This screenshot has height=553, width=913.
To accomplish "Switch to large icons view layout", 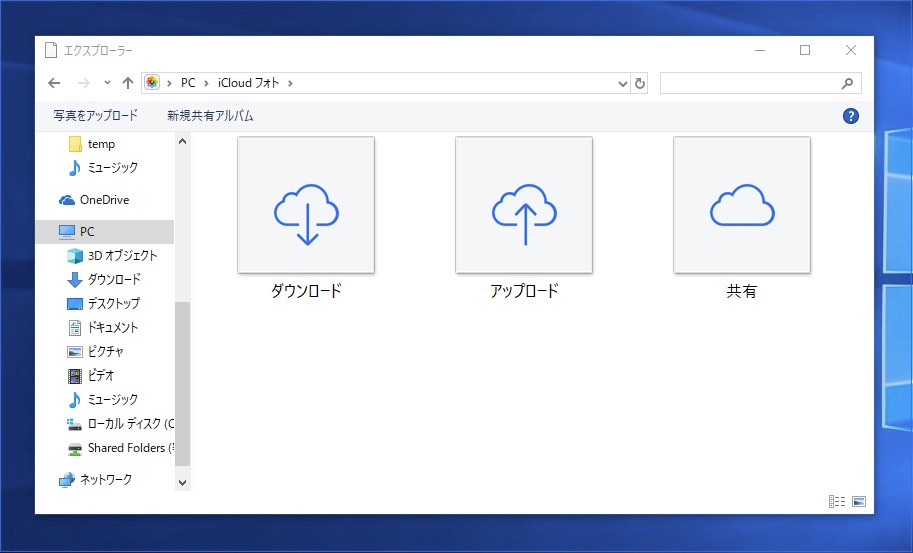I will (x=859, y=501).
